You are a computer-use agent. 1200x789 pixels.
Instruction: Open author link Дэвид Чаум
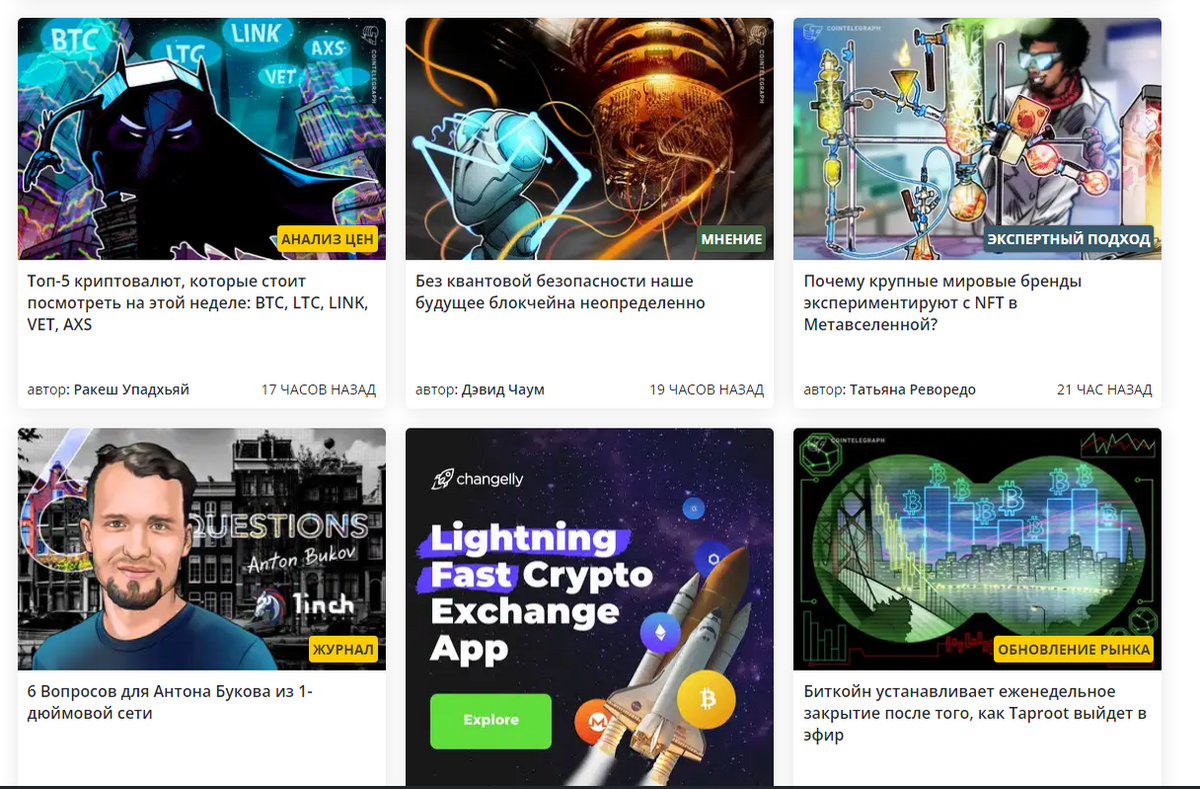point(503,390)
